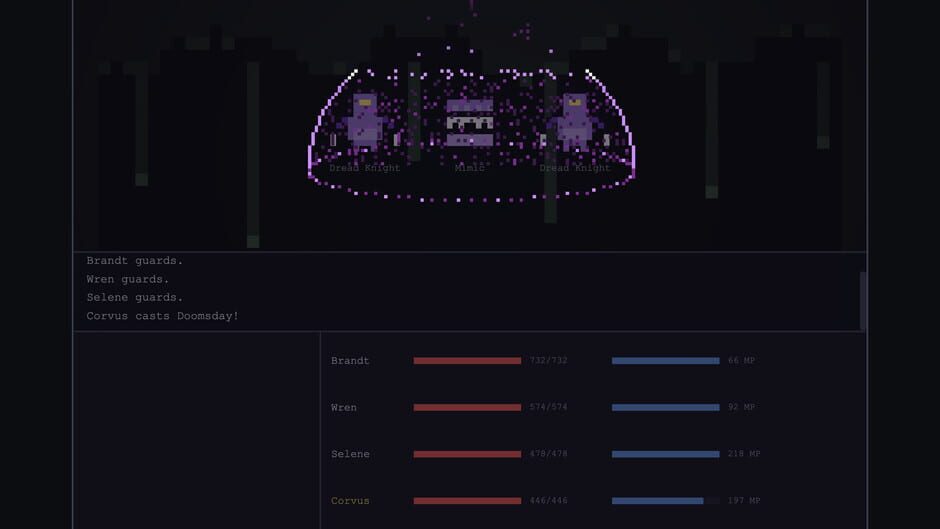Click Selene's blue MP bar
Viewport: 940px width, 529px height.
(665, 454)
